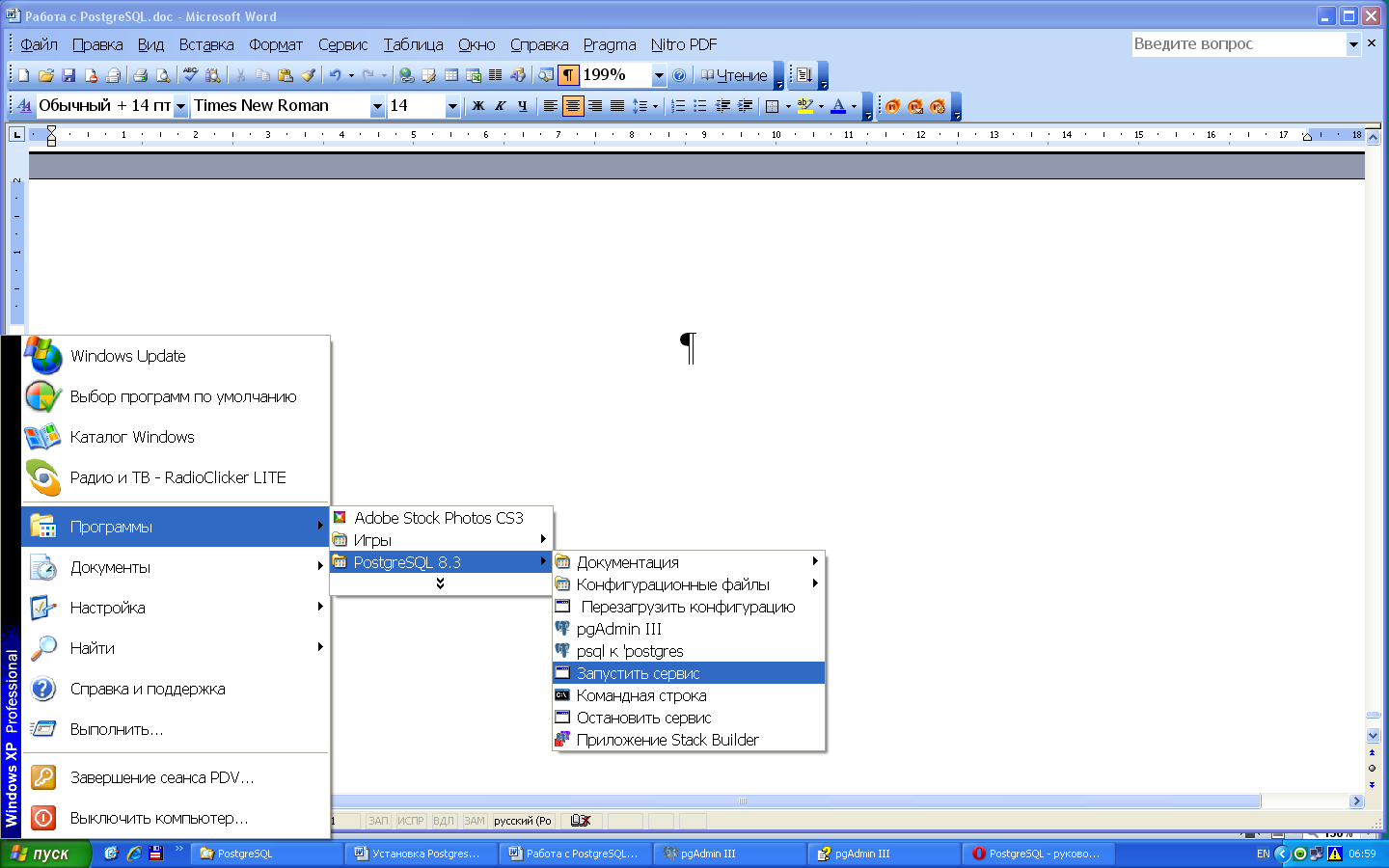Click the vertical scrollbar down arrow
The width and height of the screenshot is (1389, 868).
pos(1373,736)
